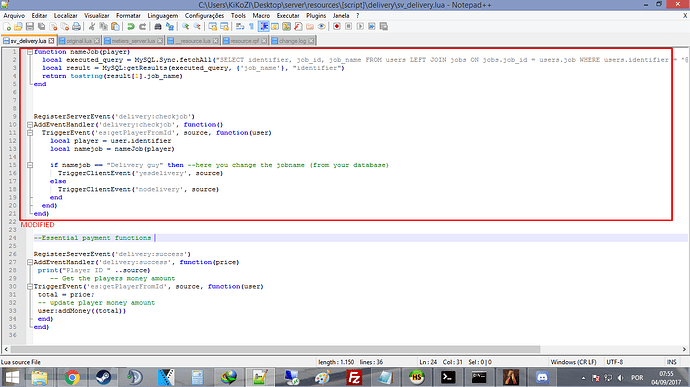The height and width of the screenshot is (387, 690).
Task: Toggle Synchronize Horizontal Scrolling icon
Action: [x=224, y=26]
